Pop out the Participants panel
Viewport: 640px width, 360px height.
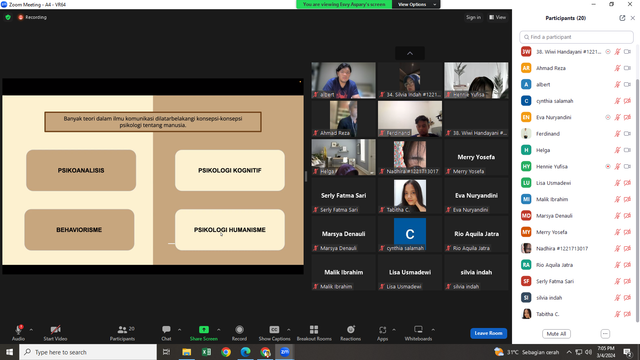point(622,18)
